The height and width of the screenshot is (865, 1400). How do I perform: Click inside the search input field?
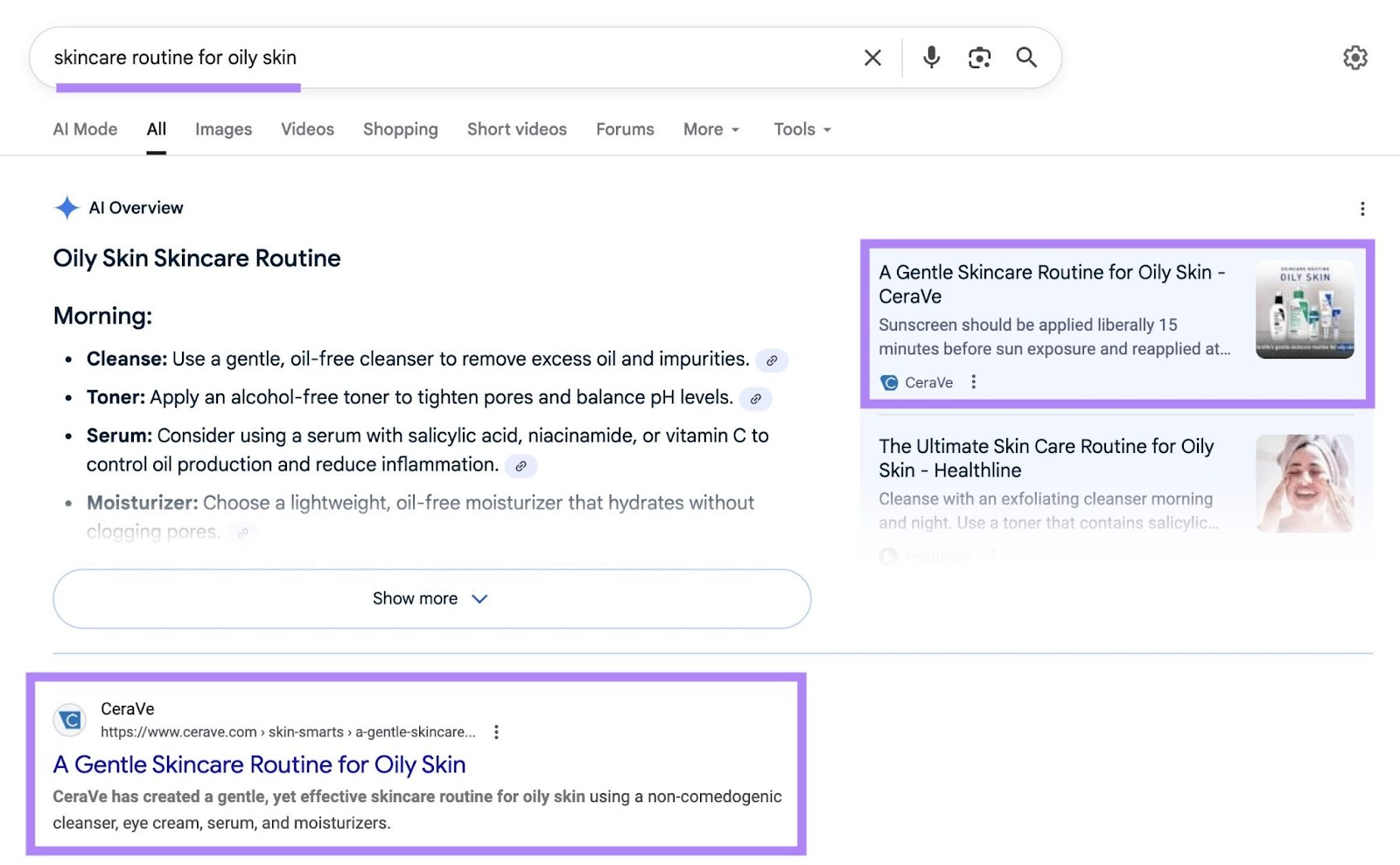pyautogui.click(x=437, y=57)
